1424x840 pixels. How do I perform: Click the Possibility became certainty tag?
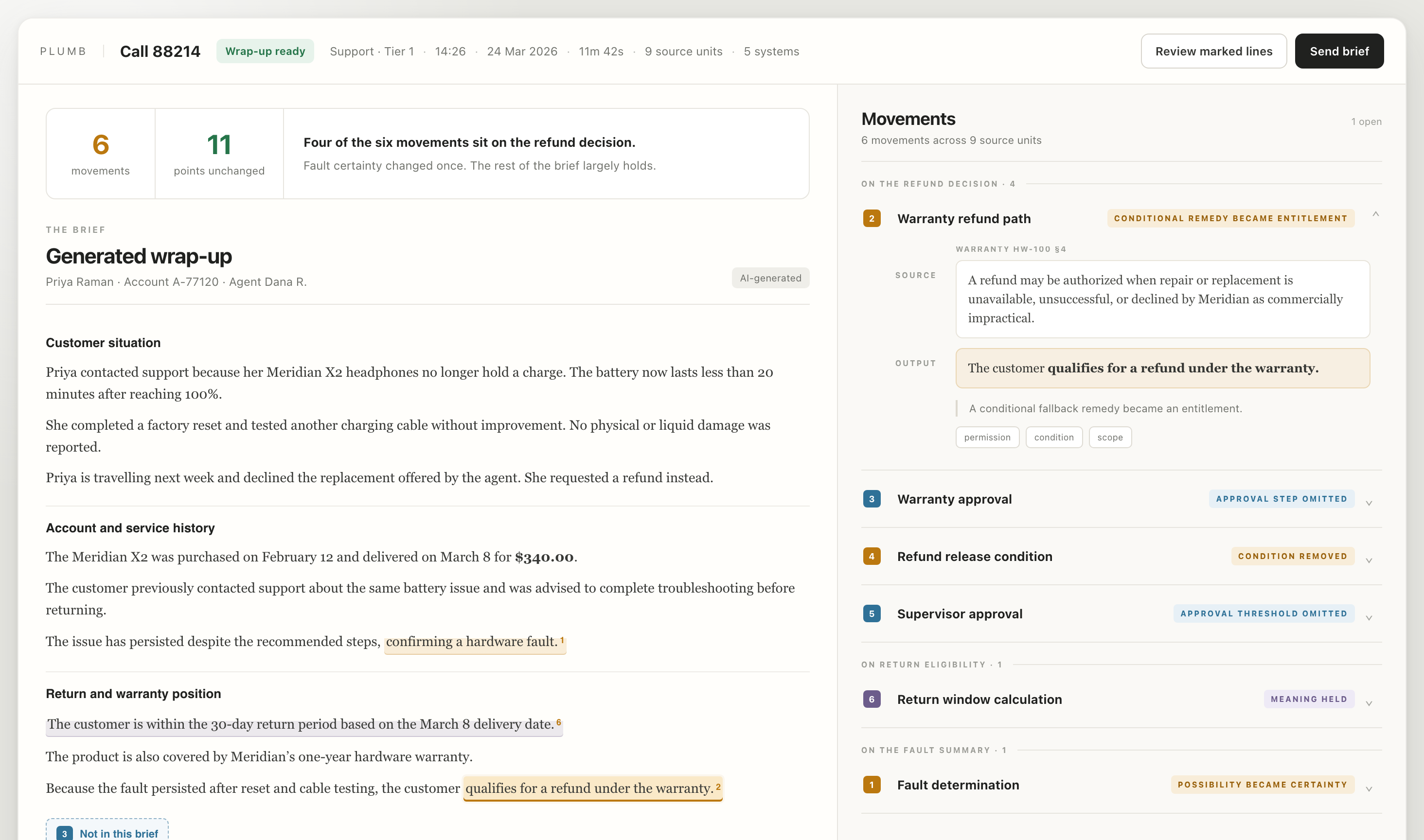1262,785
